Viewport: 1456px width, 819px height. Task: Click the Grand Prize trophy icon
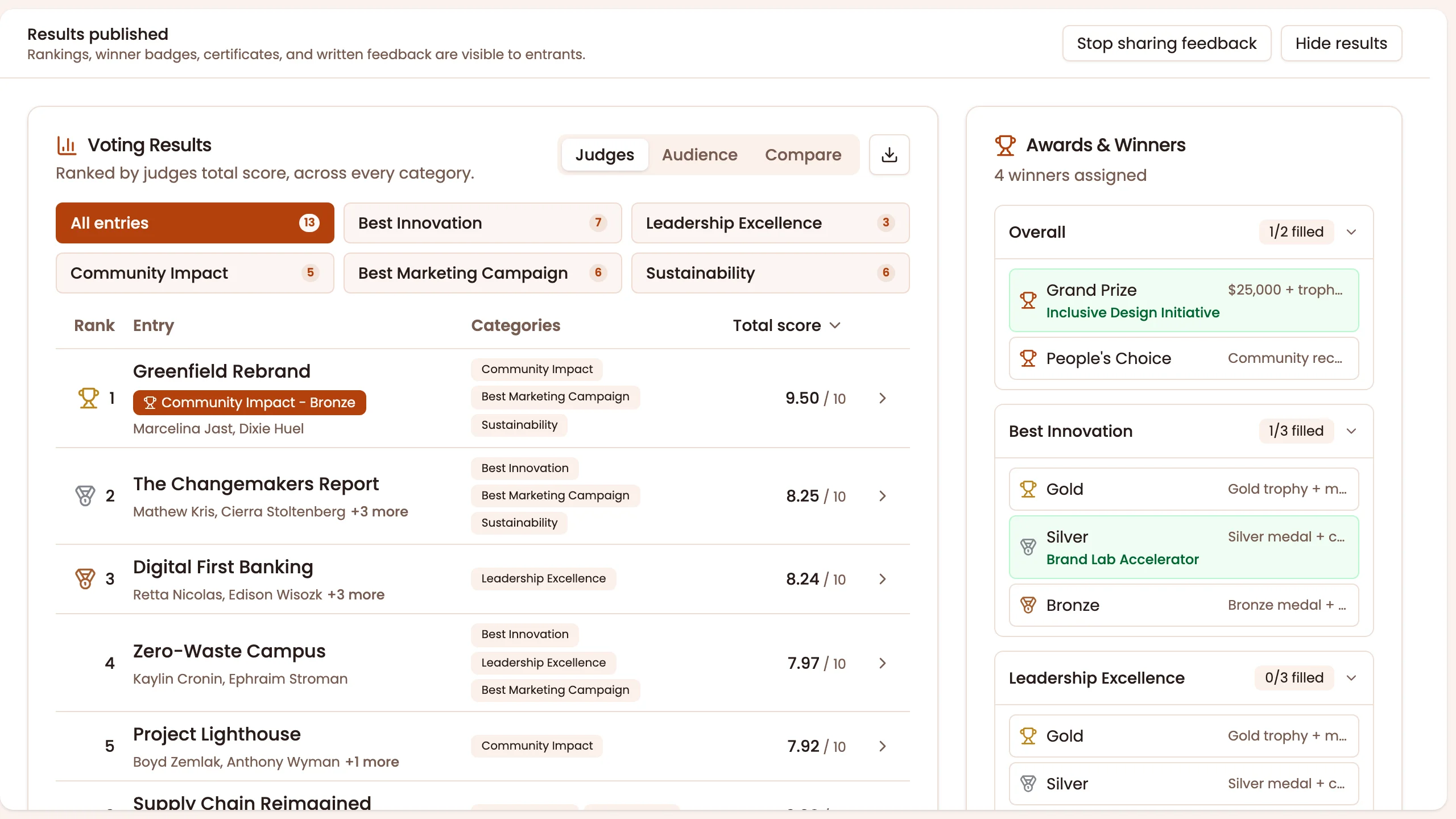pos(1028,300)
